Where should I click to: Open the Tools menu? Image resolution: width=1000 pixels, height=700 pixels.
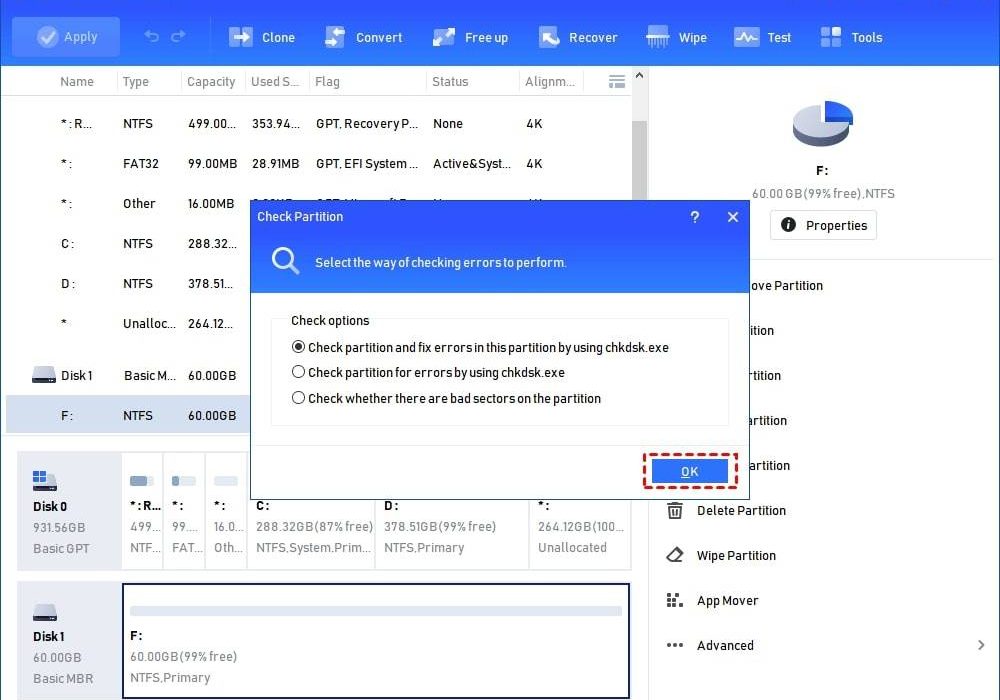[851, 38]
